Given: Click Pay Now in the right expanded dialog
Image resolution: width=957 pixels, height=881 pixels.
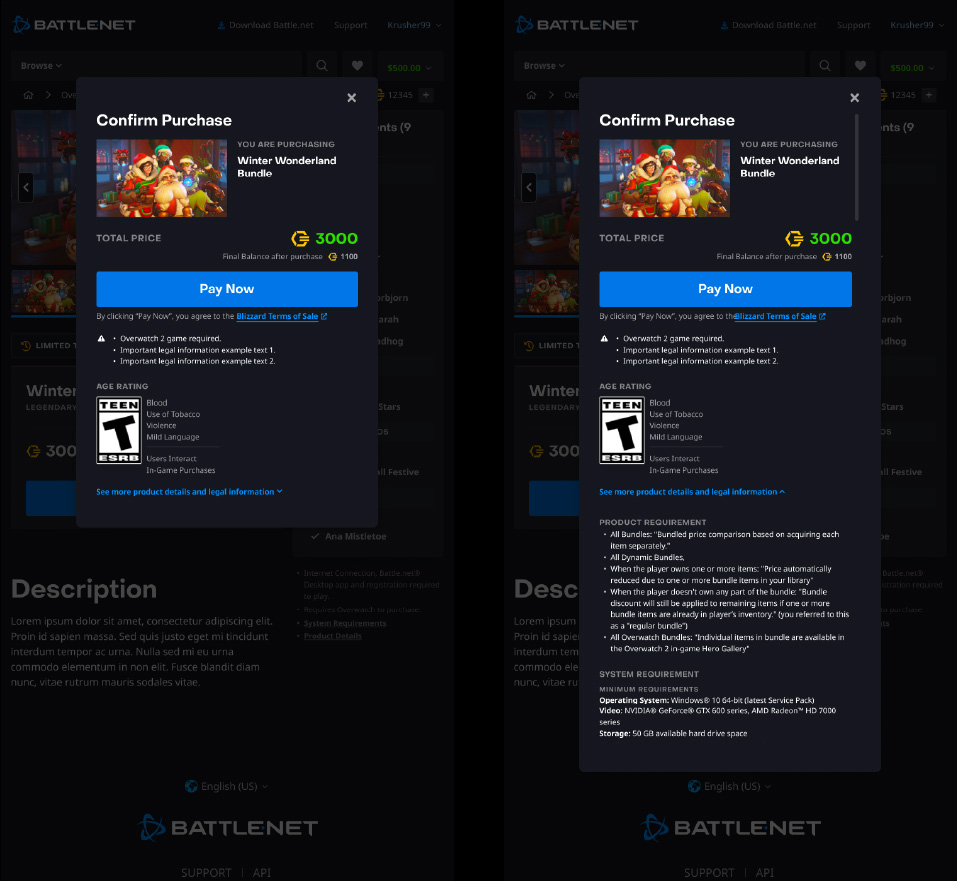Looking at the screenshot, I should pyautogui.click(x=725, y=289).
